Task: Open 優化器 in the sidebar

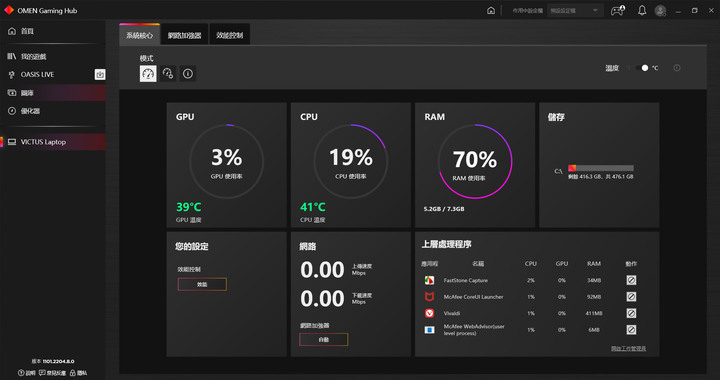Action: tap(53, 111)
